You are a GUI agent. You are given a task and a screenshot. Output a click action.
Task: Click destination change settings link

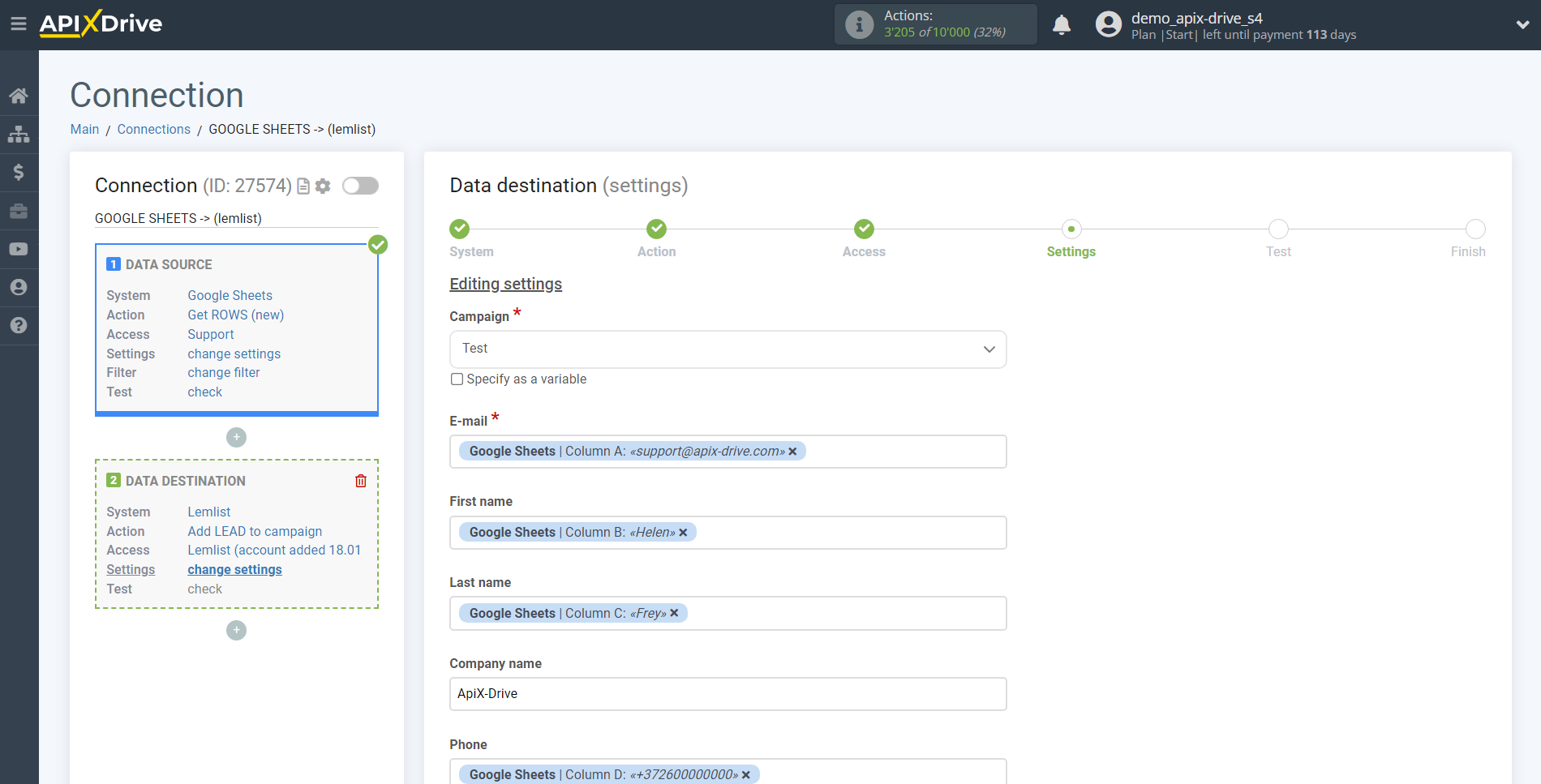[234, 569]
